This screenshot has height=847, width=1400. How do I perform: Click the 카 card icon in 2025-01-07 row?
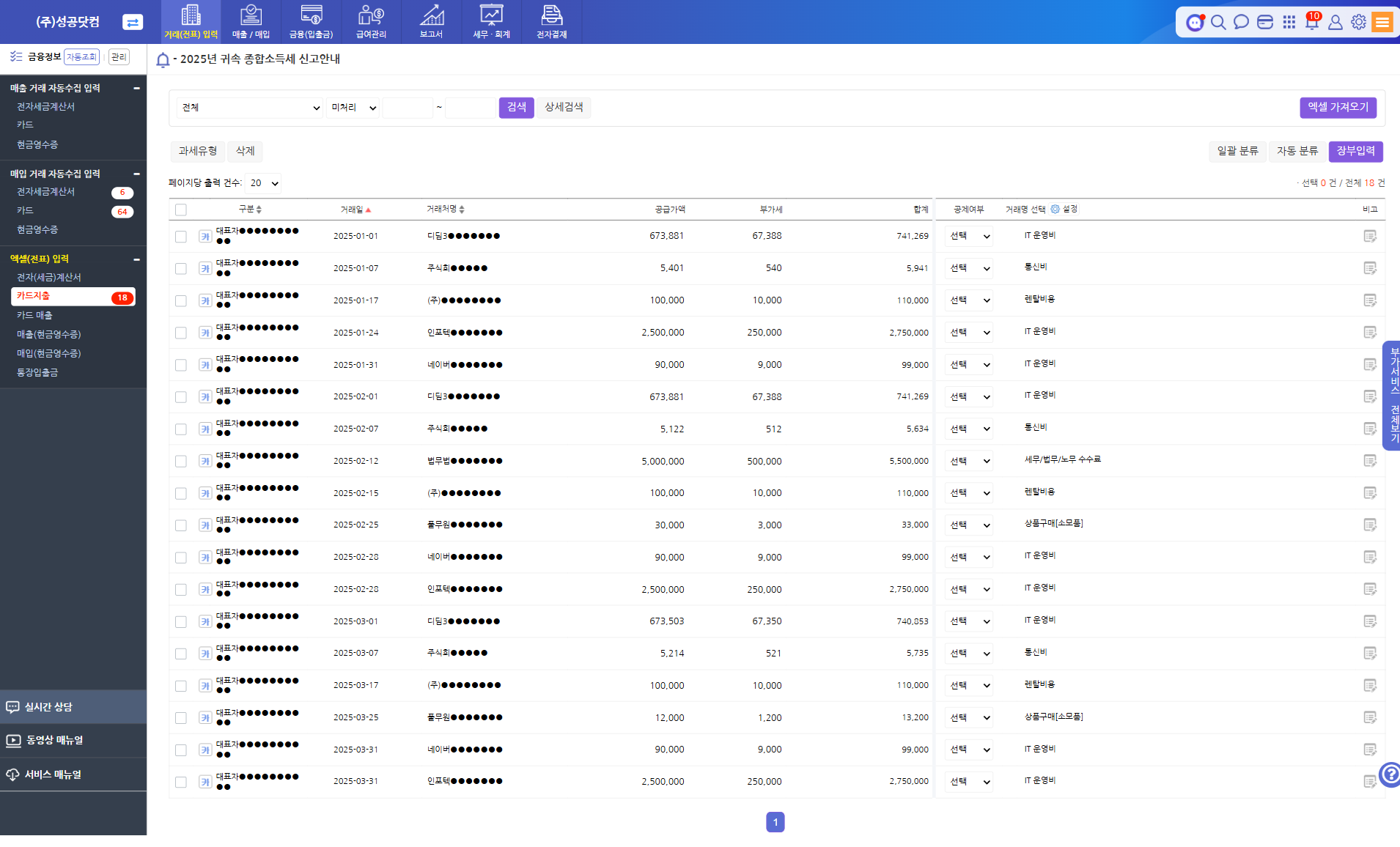point(205,268)
